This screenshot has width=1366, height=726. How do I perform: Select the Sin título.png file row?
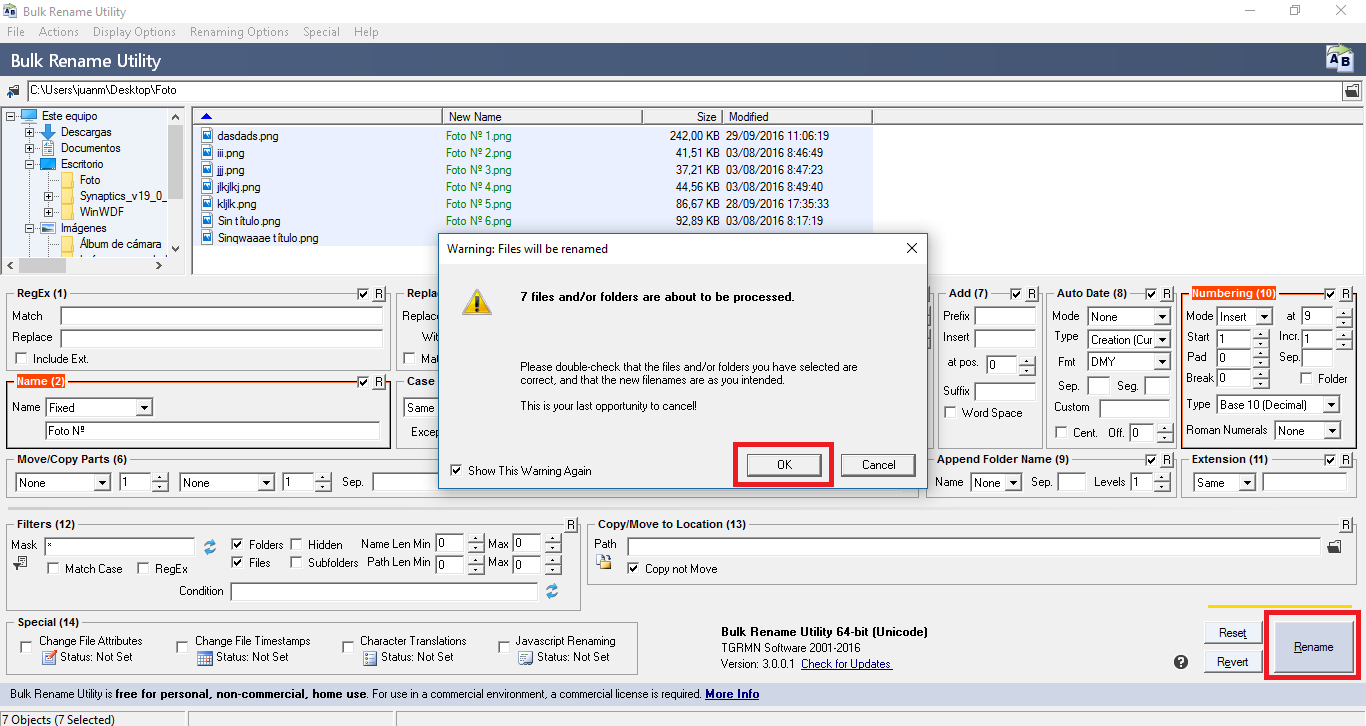point(533,221)
